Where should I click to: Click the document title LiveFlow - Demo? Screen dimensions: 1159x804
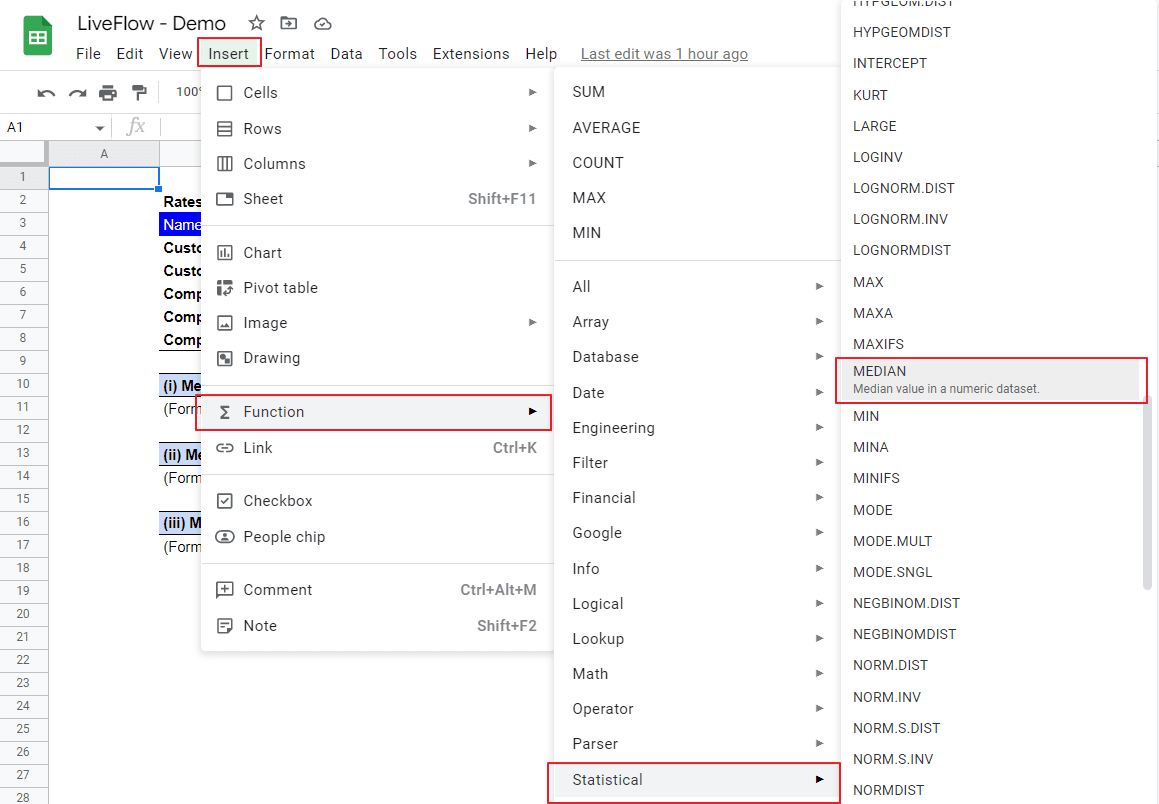(x=152, y=23)
